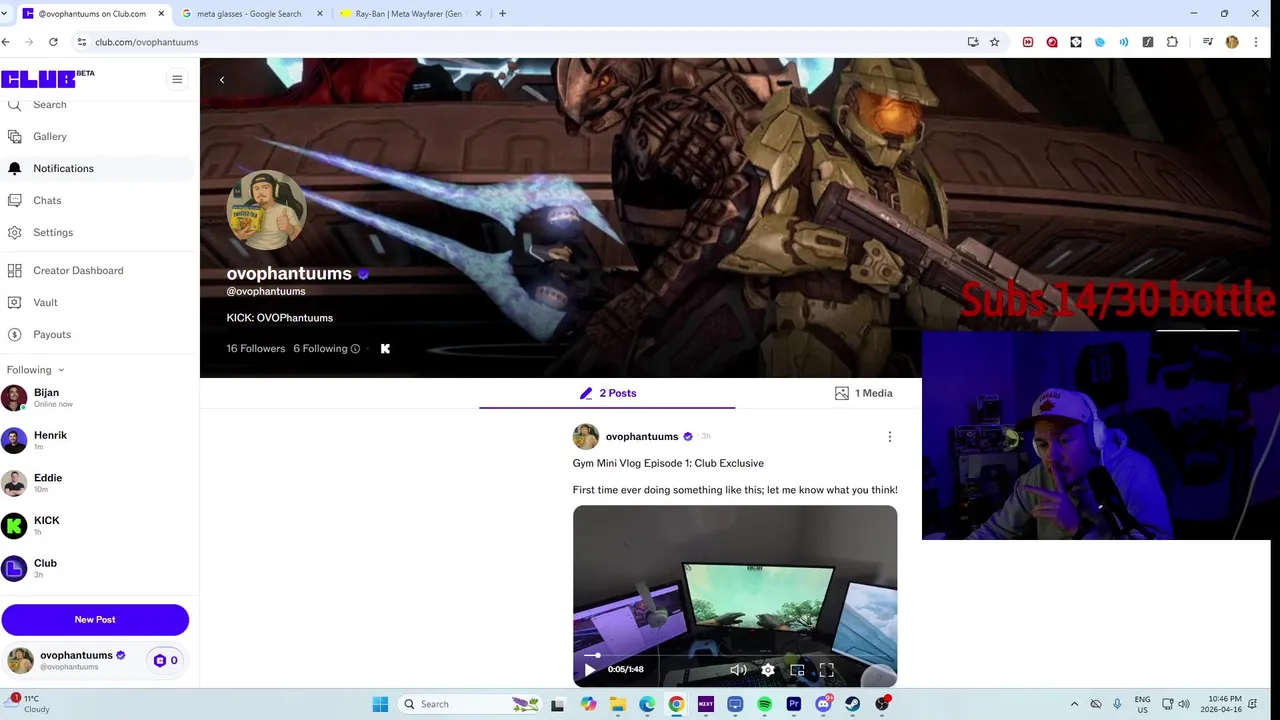Switch to the 1 Media tab

click(x=863, y=393)
